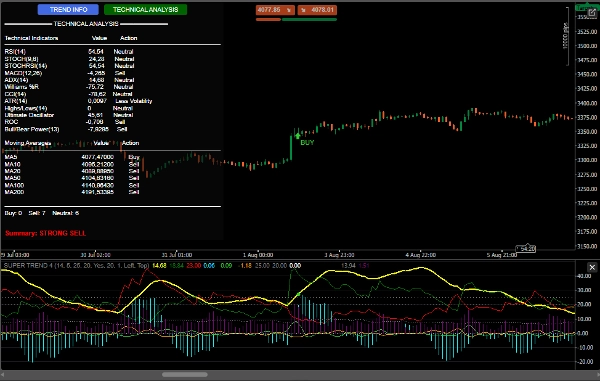Click the 5 Aug 21:00 time axis label
This screenshot has width=600, height=381.
[x=502, y=255]
